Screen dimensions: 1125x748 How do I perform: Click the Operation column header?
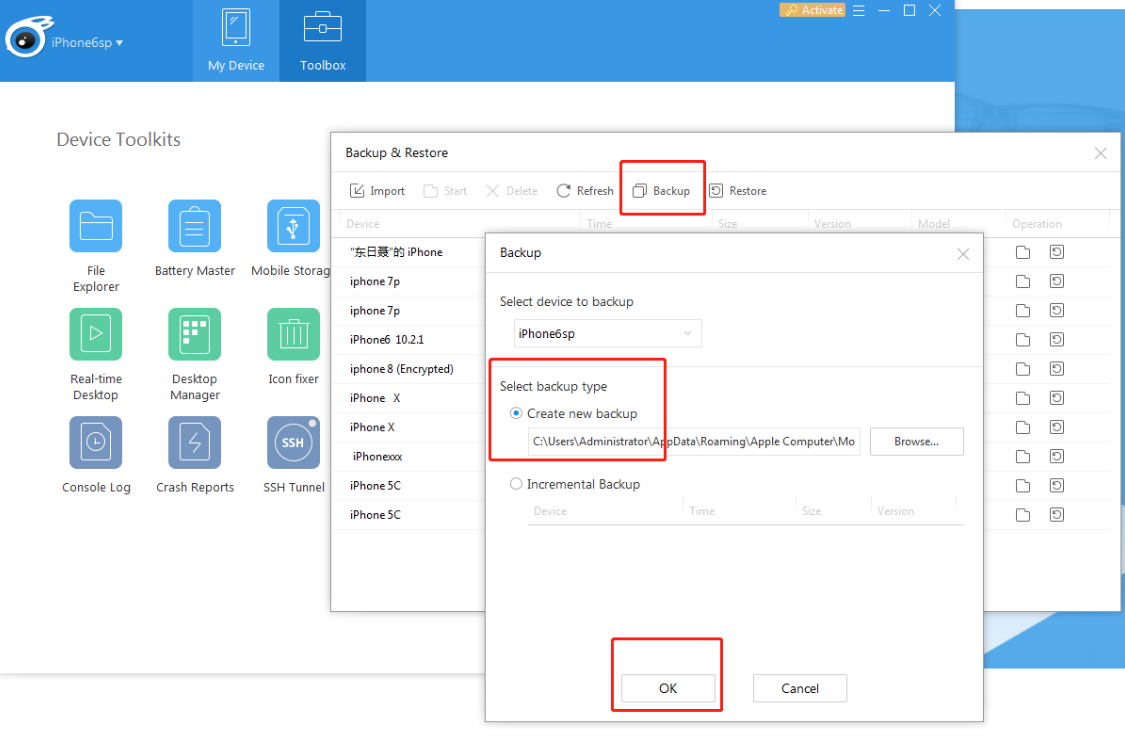[1037, 224]
